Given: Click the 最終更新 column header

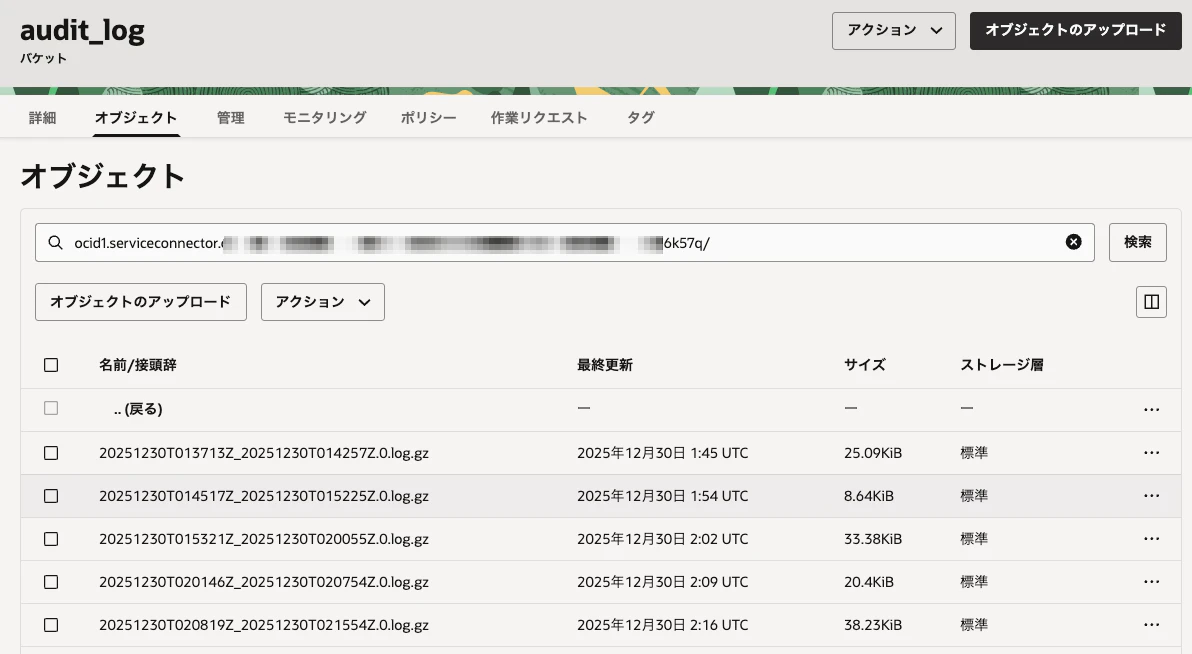Looking at the screenshot, I should point(604,365).
